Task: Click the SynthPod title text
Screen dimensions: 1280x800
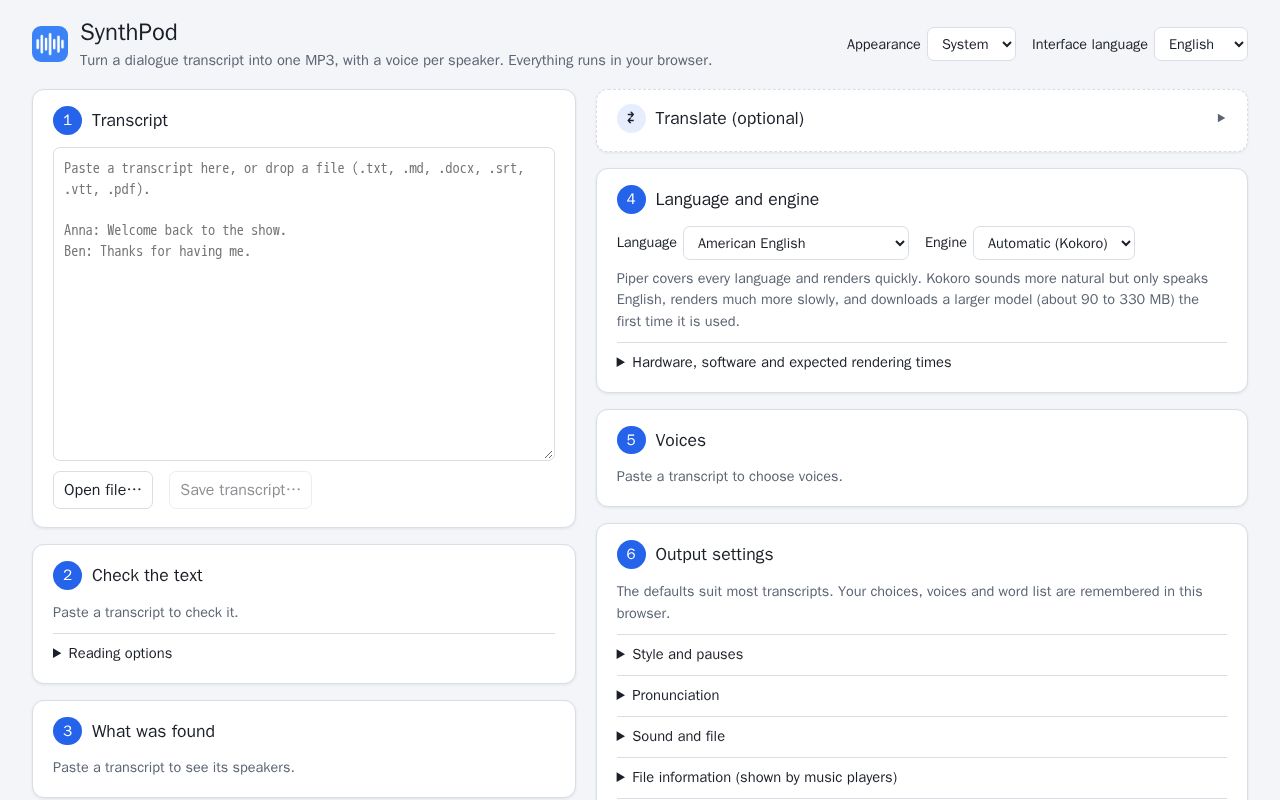Action: 129,32
